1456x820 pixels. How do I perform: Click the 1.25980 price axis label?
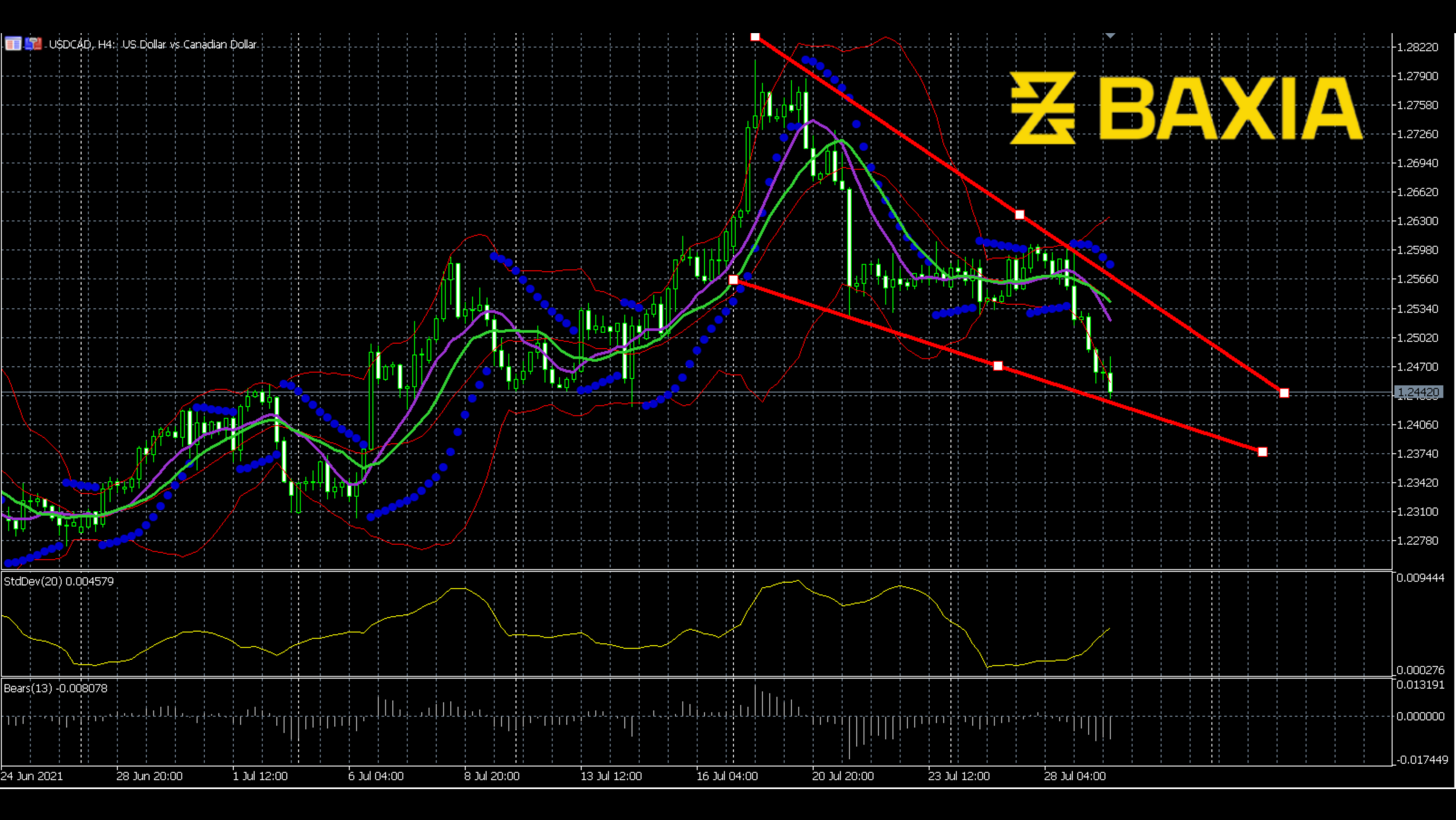point(1418,250)
